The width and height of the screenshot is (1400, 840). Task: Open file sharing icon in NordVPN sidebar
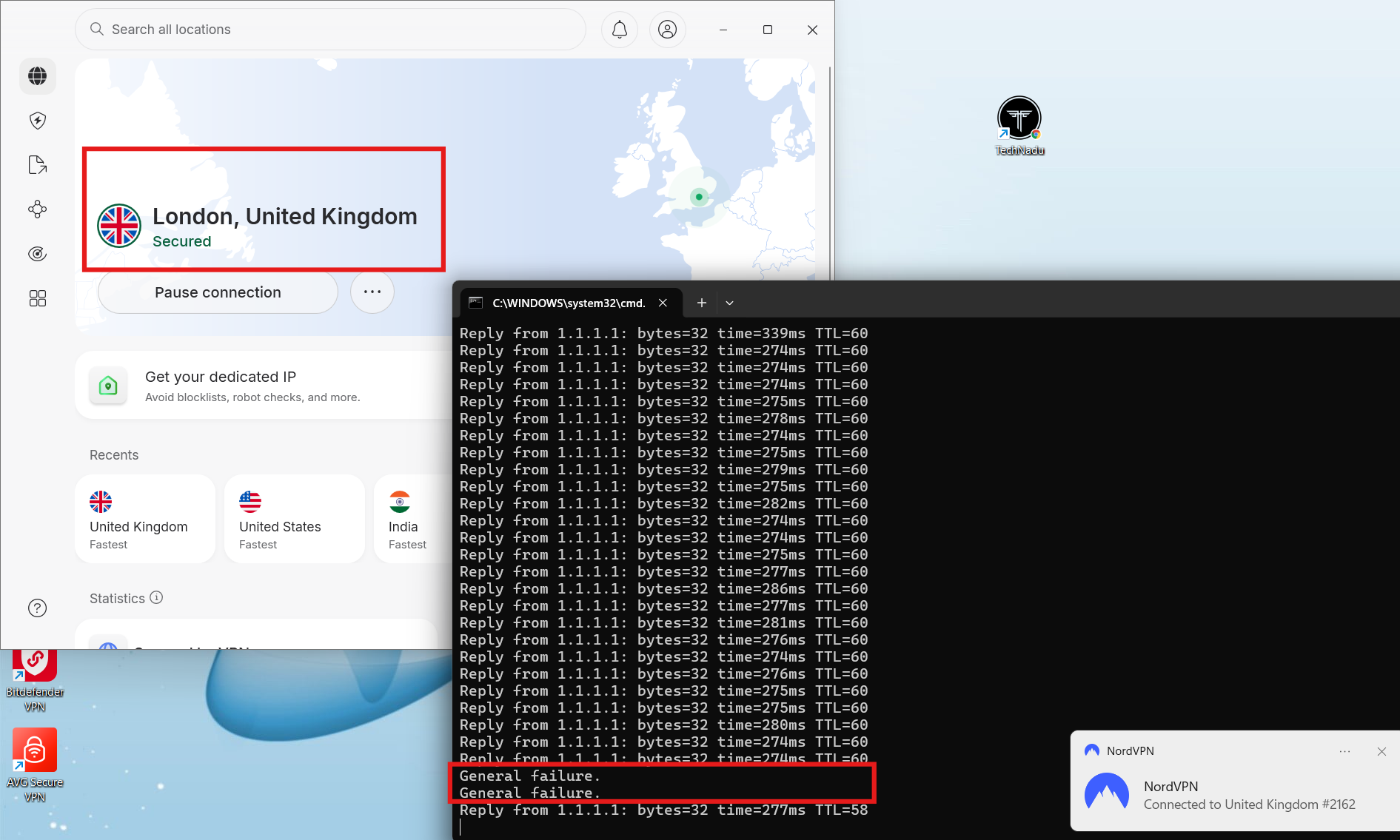point(38,165)
